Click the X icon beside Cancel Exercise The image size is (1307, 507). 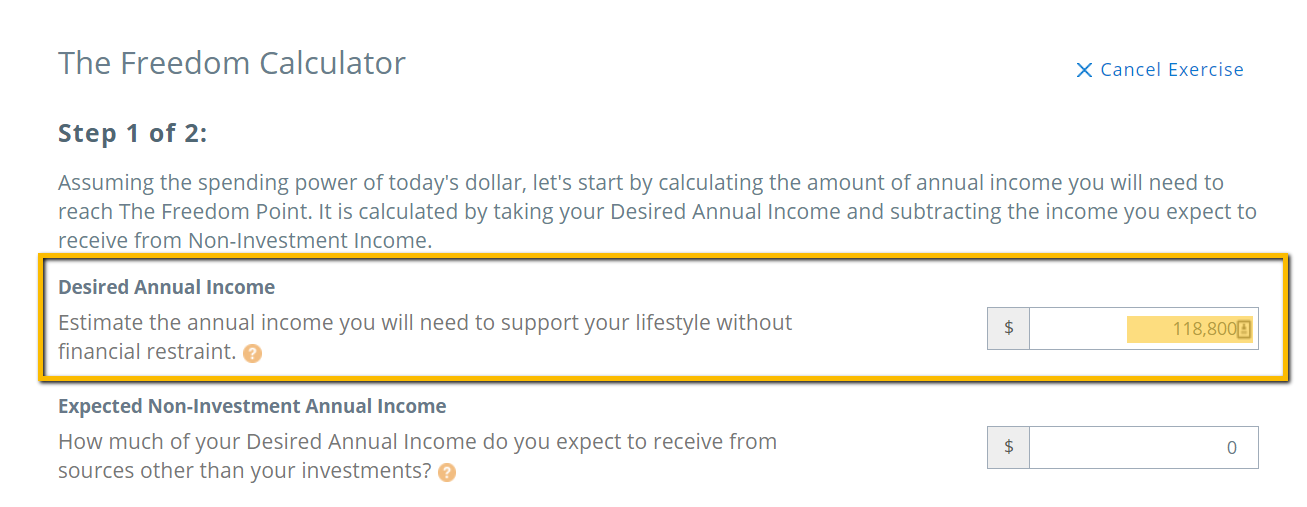(1084, 70)
